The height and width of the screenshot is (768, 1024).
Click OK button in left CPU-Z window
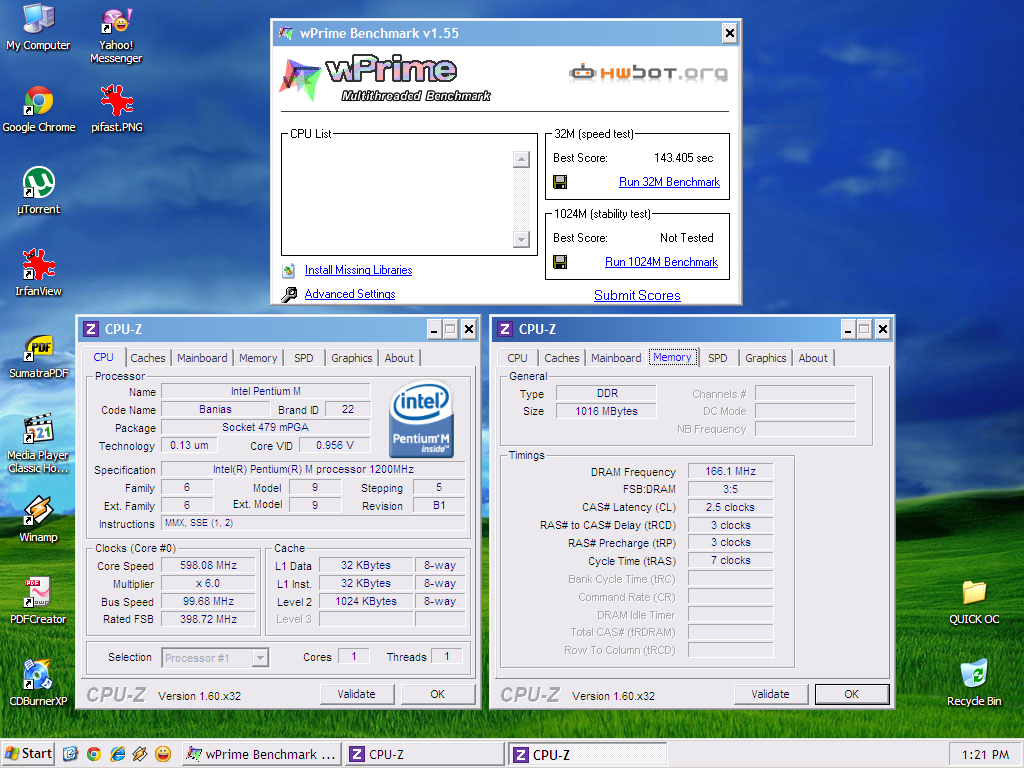(x=438, y=694)
